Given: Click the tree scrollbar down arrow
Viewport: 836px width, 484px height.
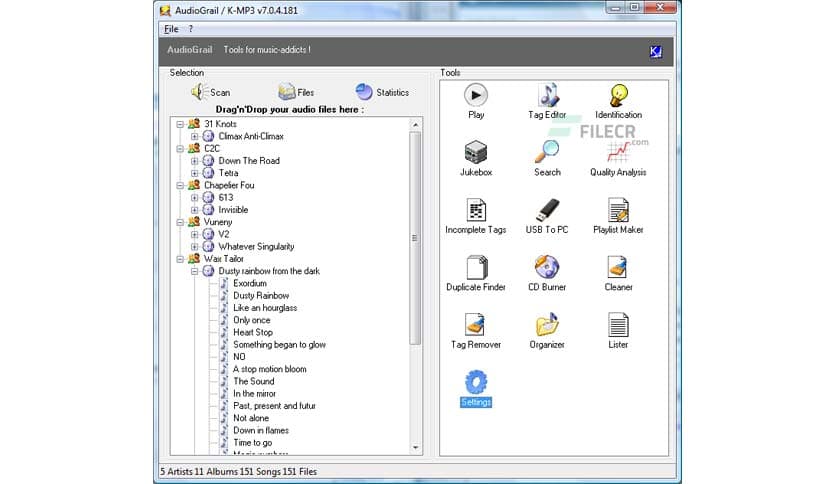Looking at the screenshot, I should click(415, 448).
